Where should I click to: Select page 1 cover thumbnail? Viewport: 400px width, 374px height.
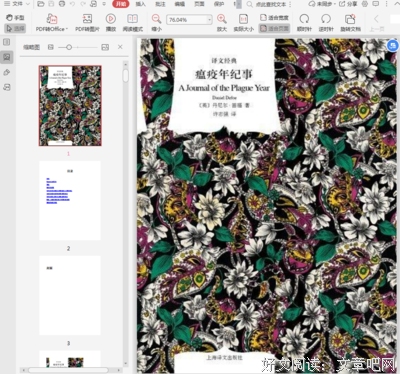point(70,106)
